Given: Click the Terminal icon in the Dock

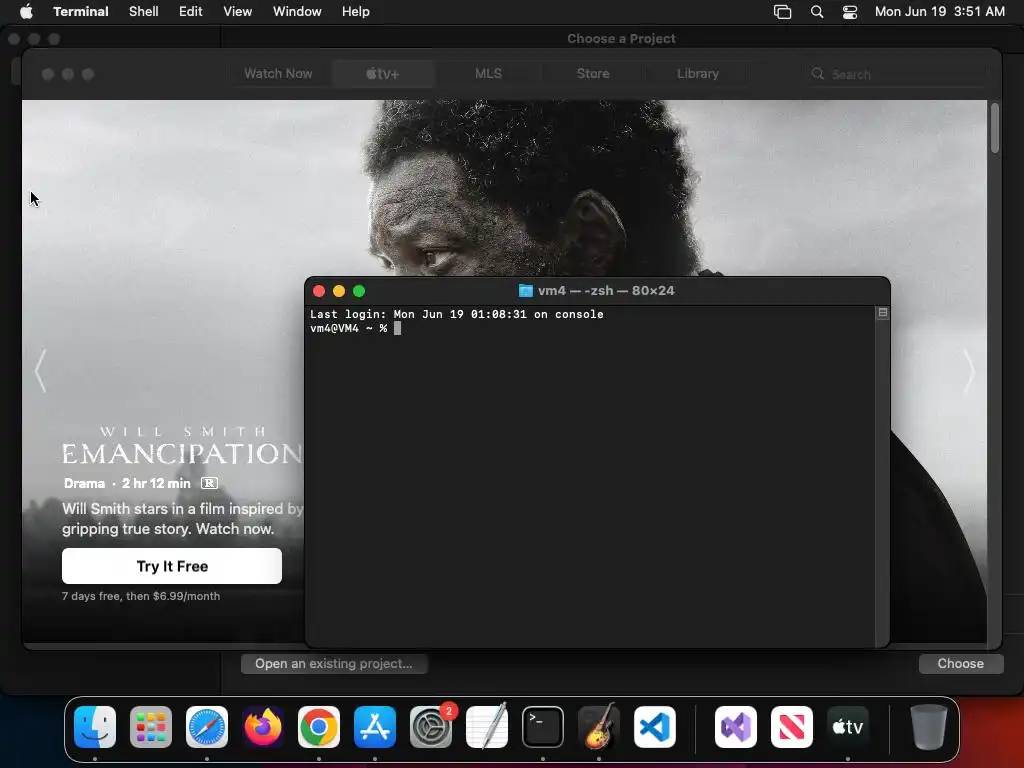Looking at the screenshot, I should (543, 727).
